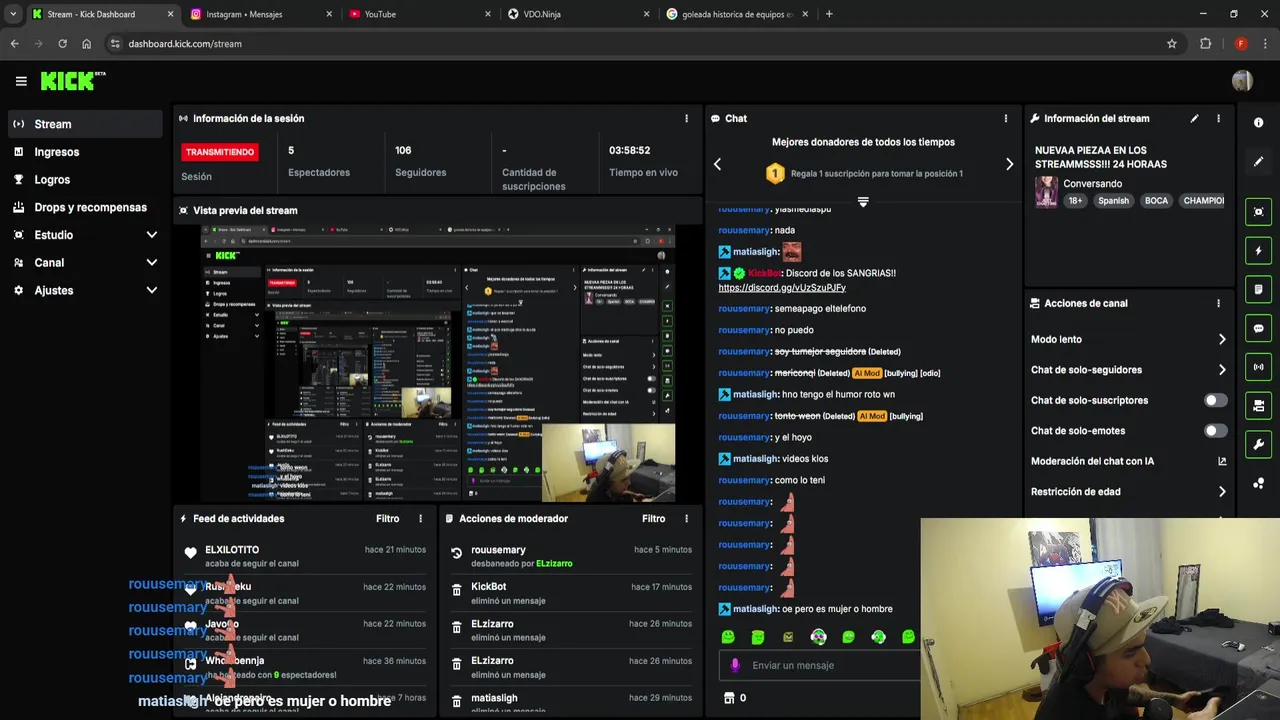The height and width of the screenshot is (720, 1280).
Task: Toggle the stream preview panel icon in right toolbar
Action: 1258,212
